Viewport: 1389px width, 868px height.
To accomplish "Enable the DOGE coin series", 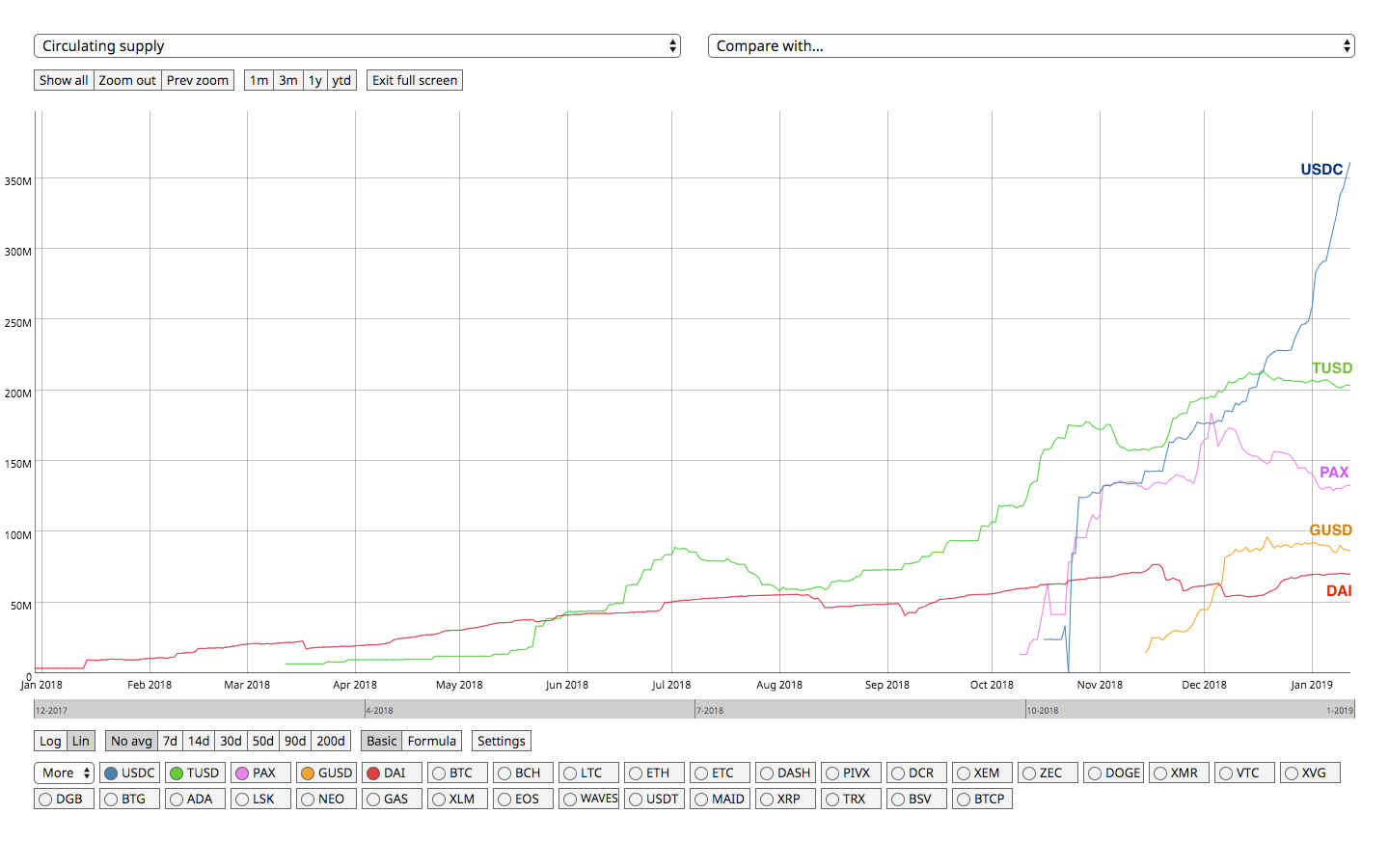I will click(1113, 773).
